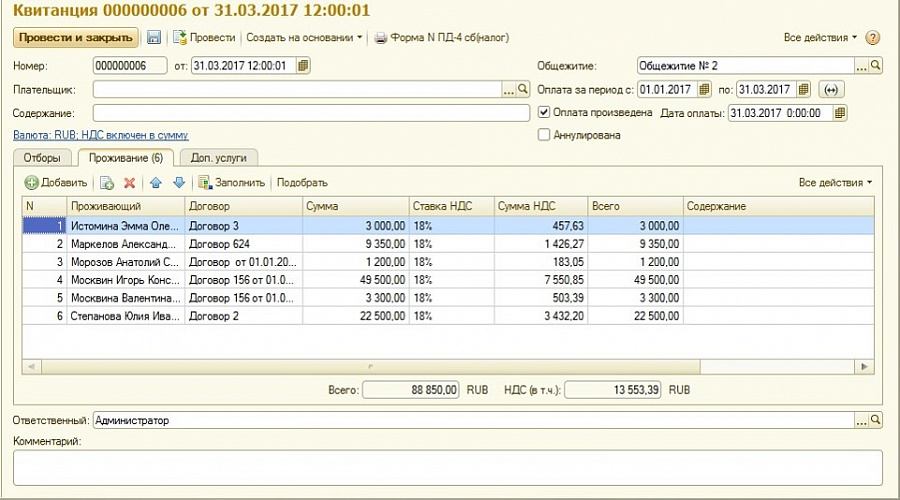
Task: Click the copy row icon
Action: [x=106, y=183]
